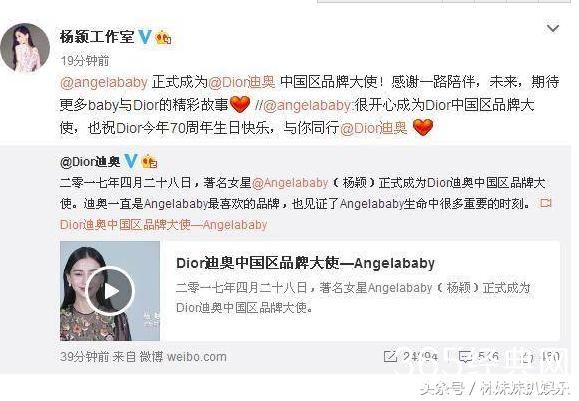
Task: Open 杨颖工作室 profile avatar
Action: [x=25, y=47]
